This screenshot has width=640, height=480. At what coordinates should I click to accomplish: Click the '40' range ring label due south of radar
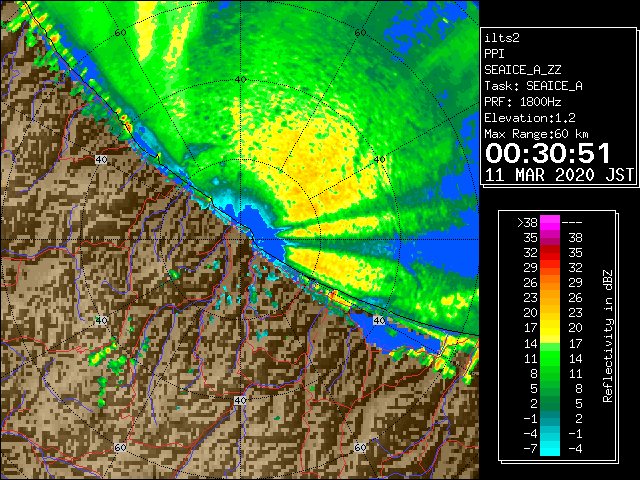click(x=240, y=400)
